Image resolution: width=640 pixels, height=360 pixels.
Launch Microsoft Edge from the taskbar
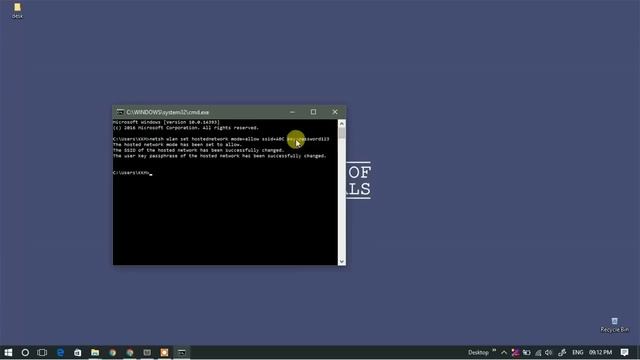point(60,352)
